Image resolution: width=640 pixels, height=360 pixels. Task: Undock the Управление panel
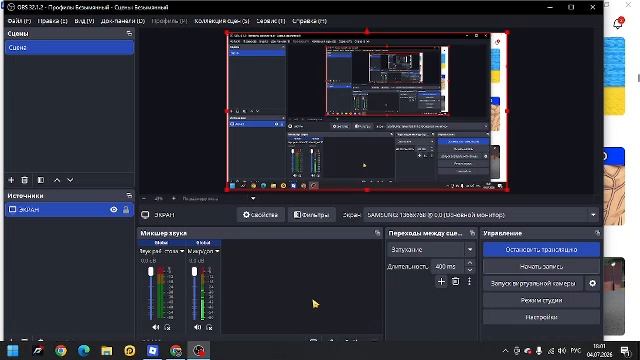coord(597,233)
